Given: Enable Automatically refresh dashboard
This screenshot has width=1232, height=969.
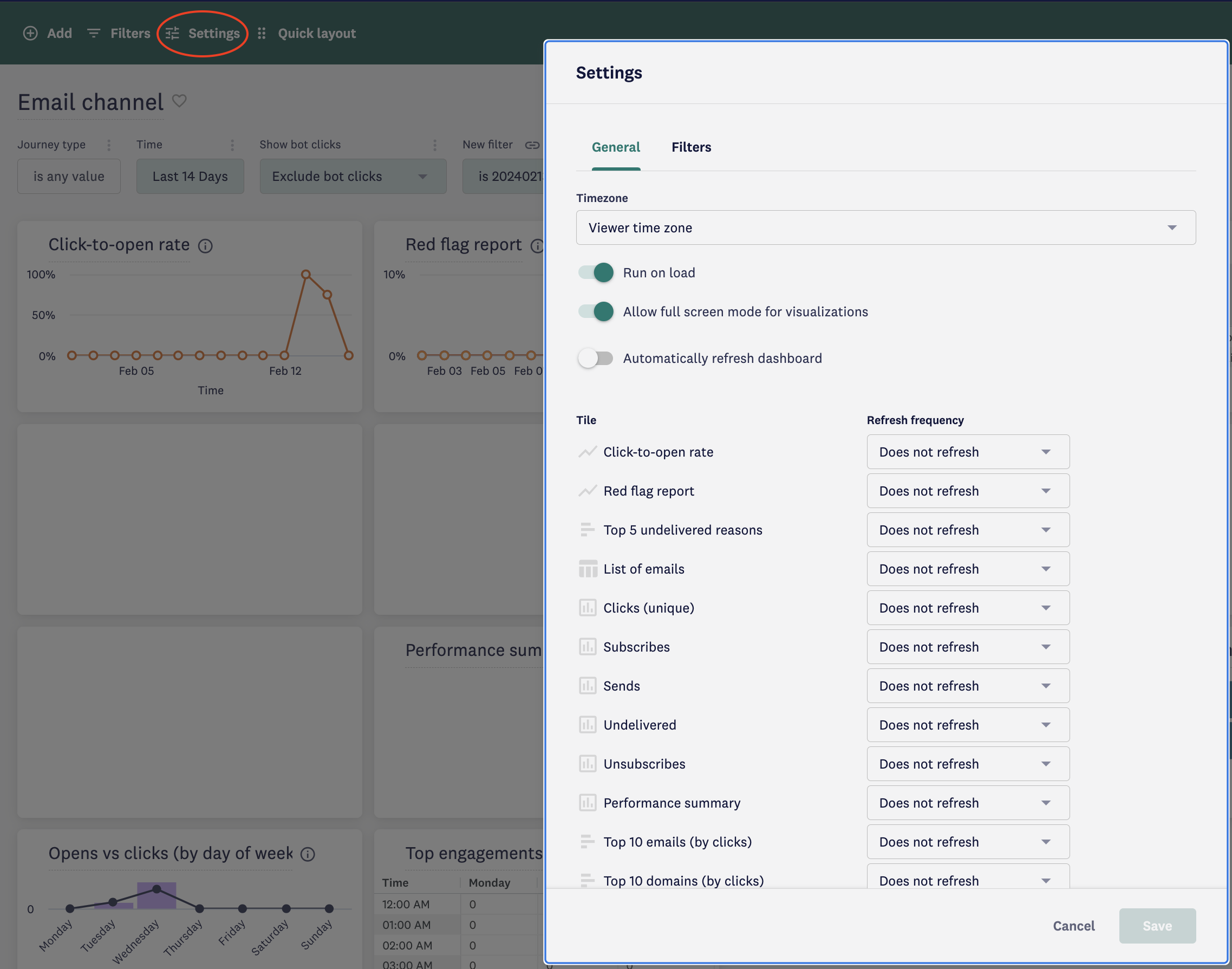Looking at the screenshot, I should click(595, 358).
